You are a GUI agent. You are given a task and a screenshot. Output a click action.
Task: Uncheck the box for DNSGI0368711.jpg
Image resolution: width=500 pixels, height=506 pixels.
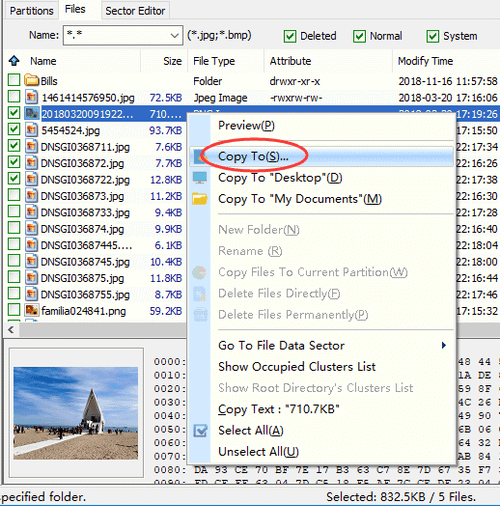pos(14,146)
